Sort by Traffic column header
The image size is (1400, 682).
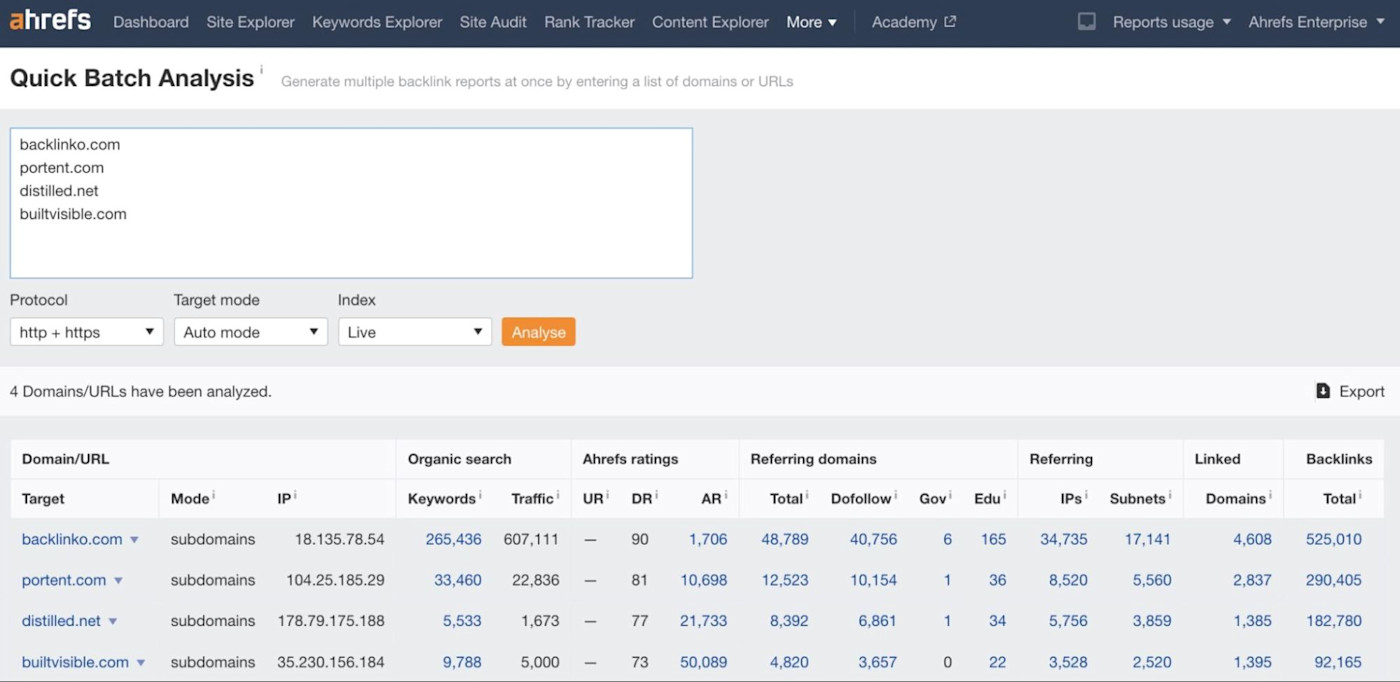pos(532,498)
